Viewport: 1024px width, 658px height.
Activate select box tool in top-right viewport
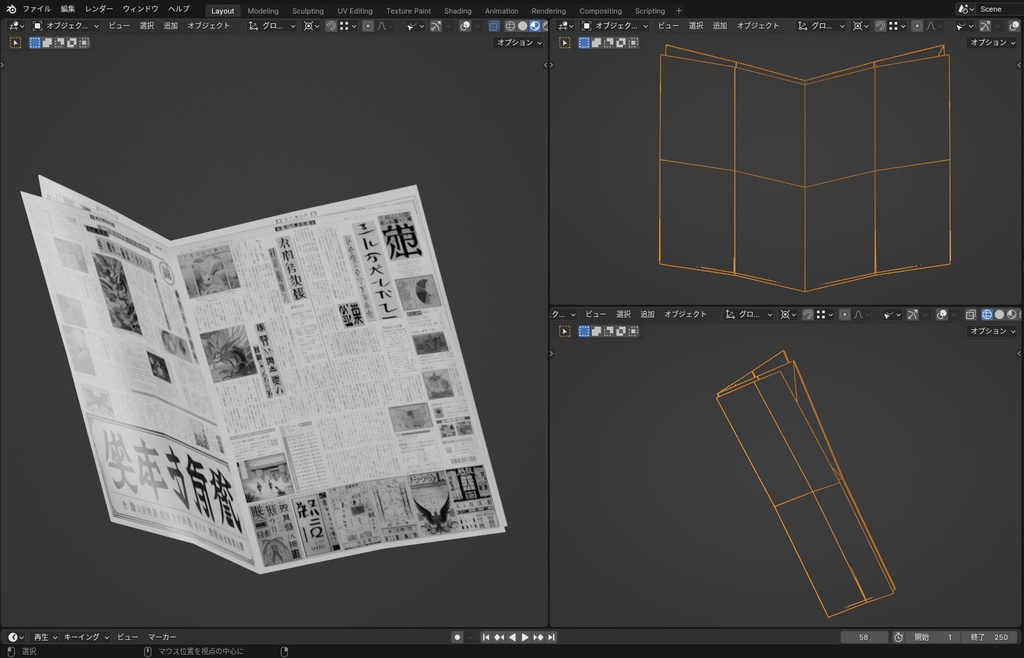pos(564,43)
